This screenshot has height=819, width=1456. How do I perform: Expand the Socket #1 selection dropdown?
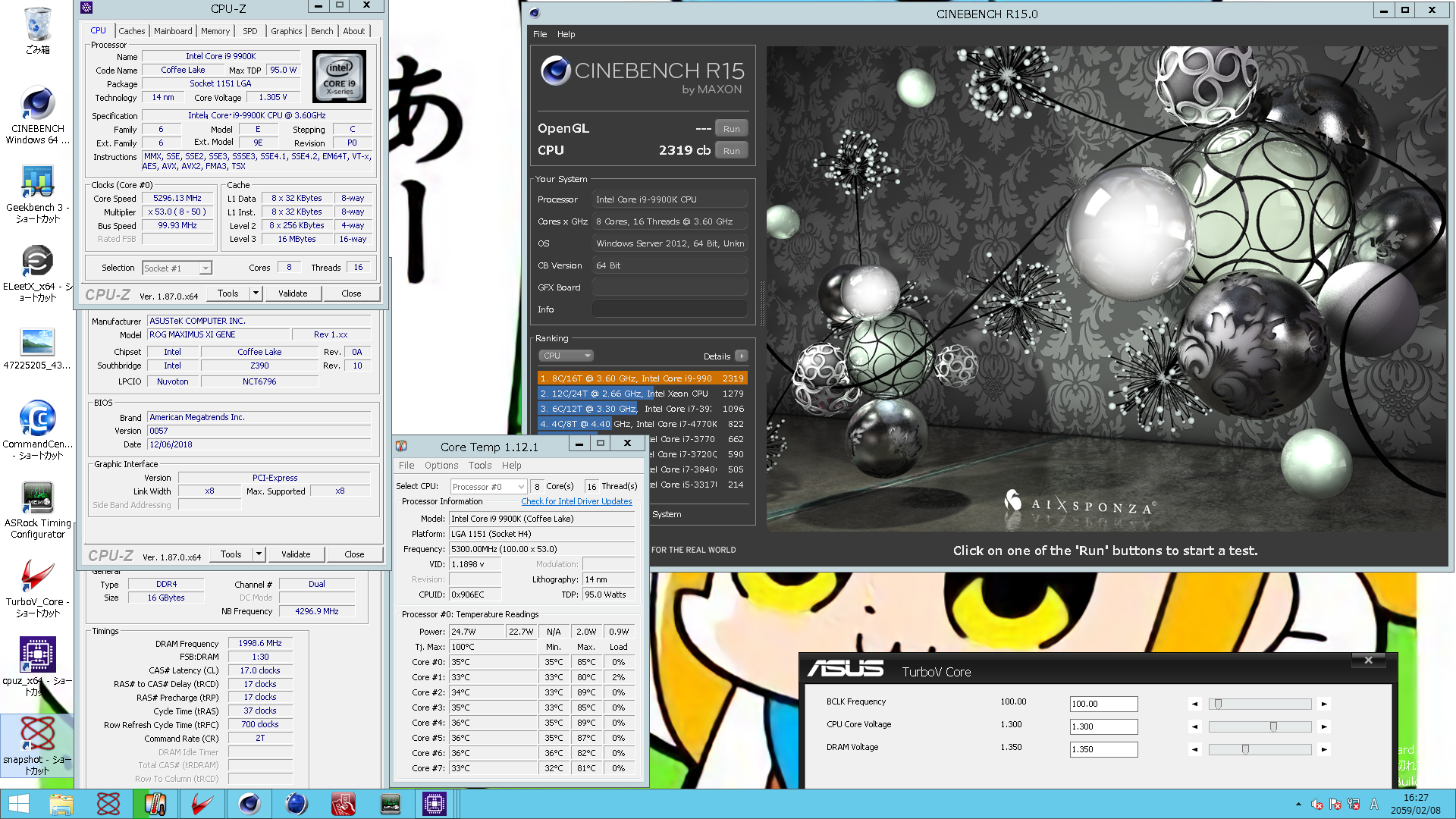click(x=206, y=268)
